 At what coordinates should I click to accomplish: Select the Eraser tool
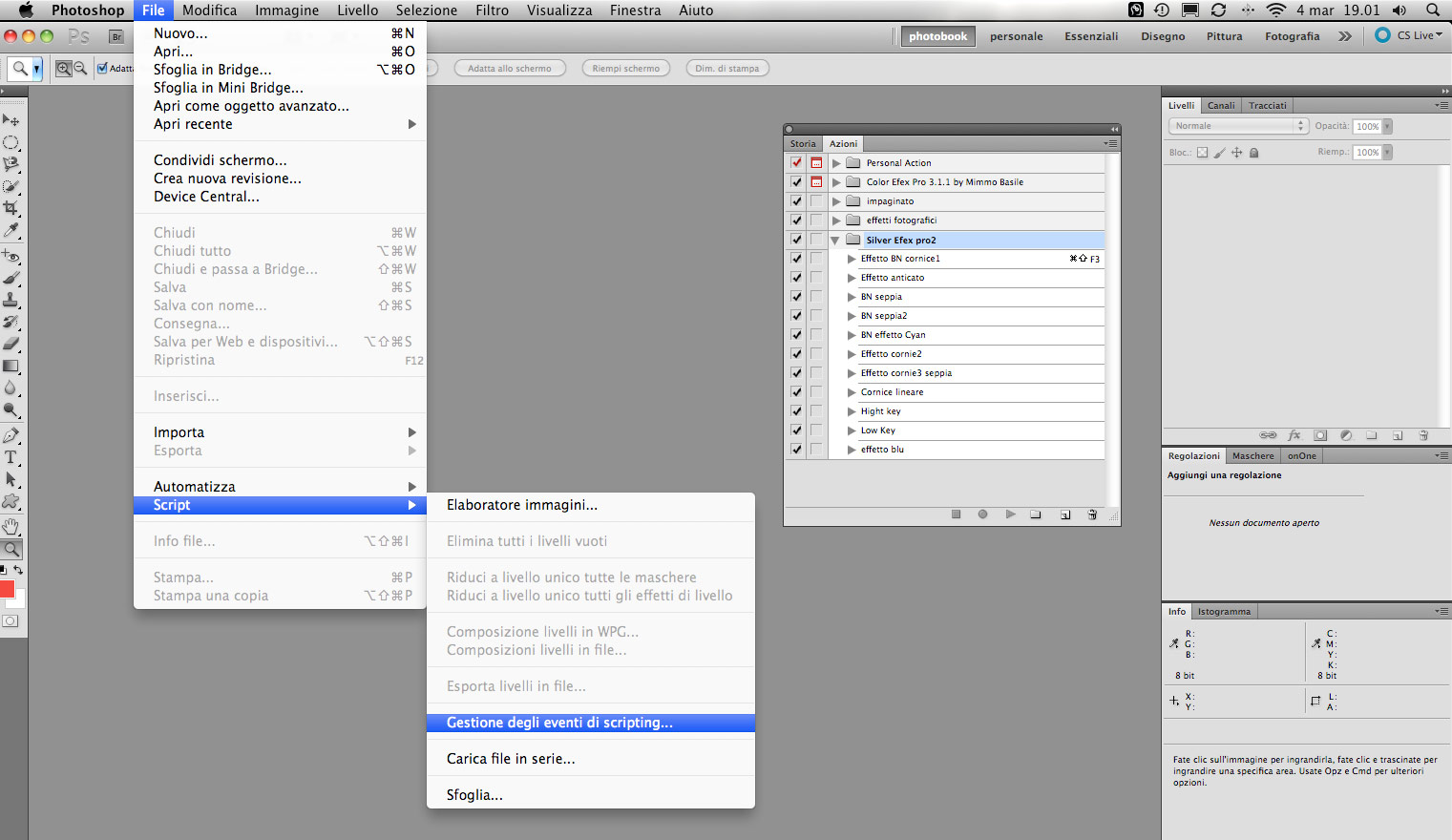[x=11, y=344]
